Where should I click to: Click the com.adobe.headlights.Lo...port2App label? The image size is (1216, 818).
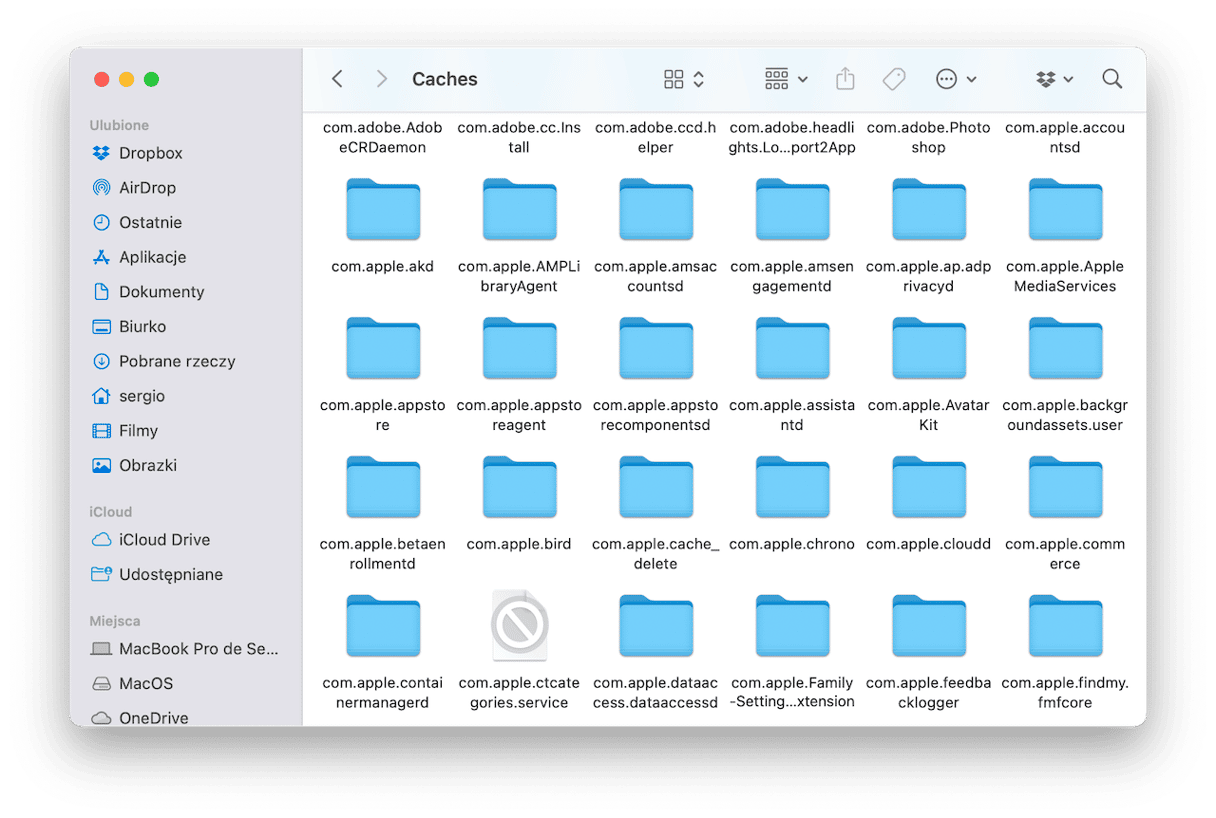[793, 138]
